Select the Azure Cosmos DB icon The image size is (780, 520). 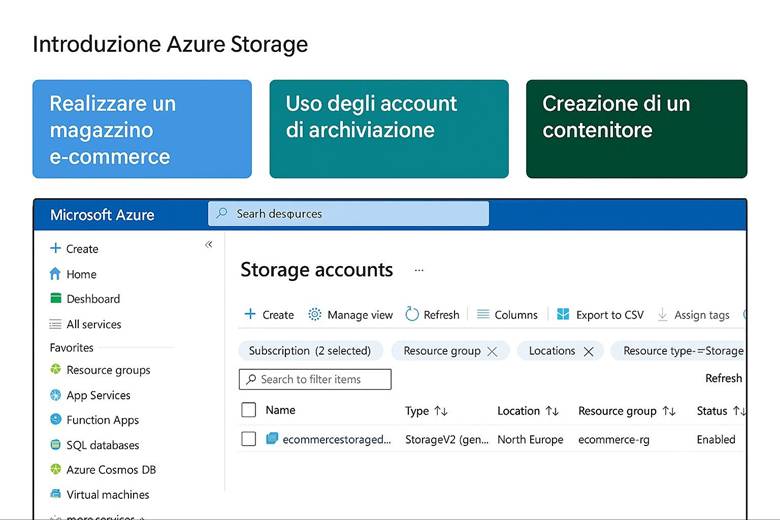pos(56,469)
